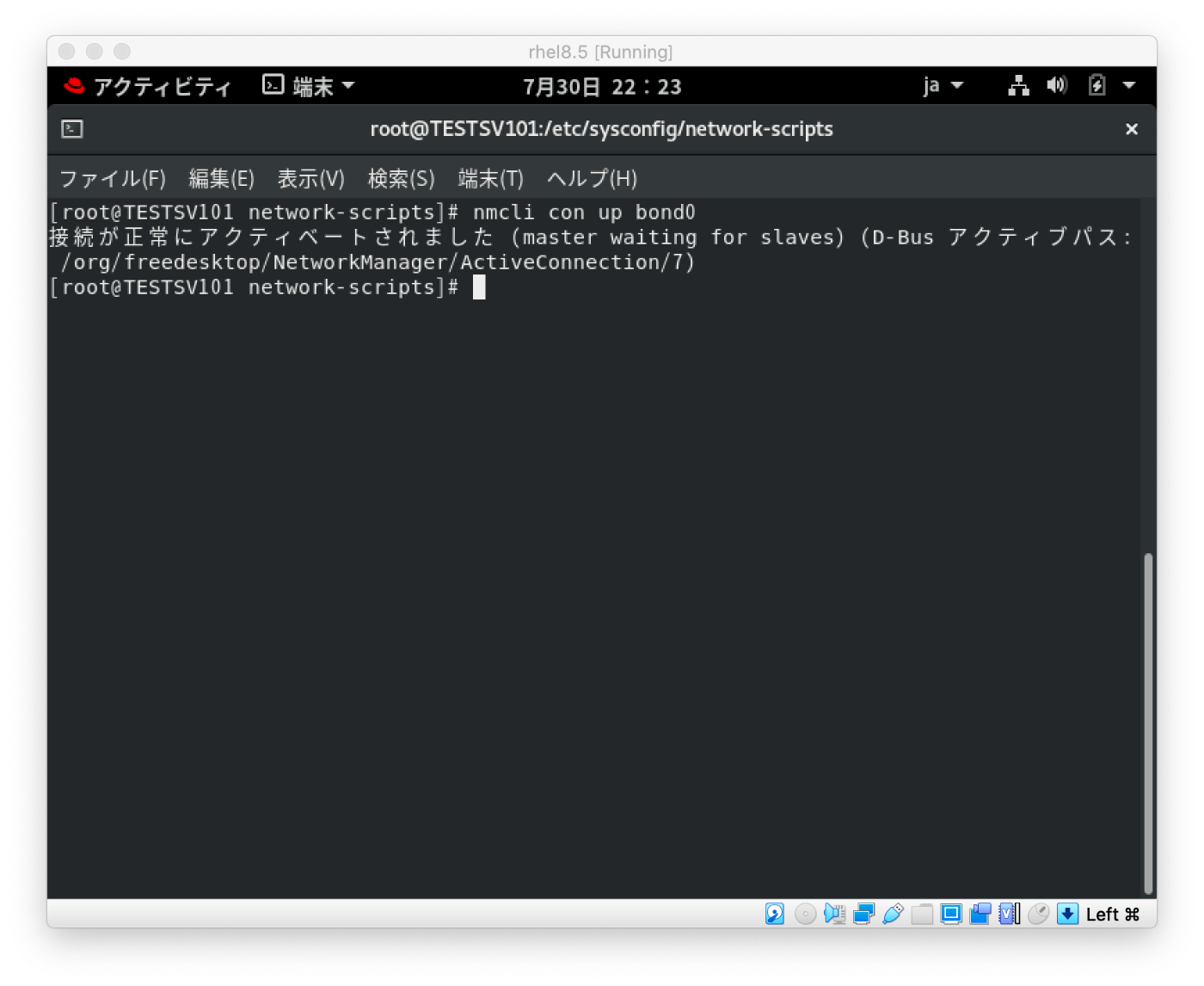Click the Red Hat logo in top bar
Viewport: 1204px width, 986px height.
(74, 85)
